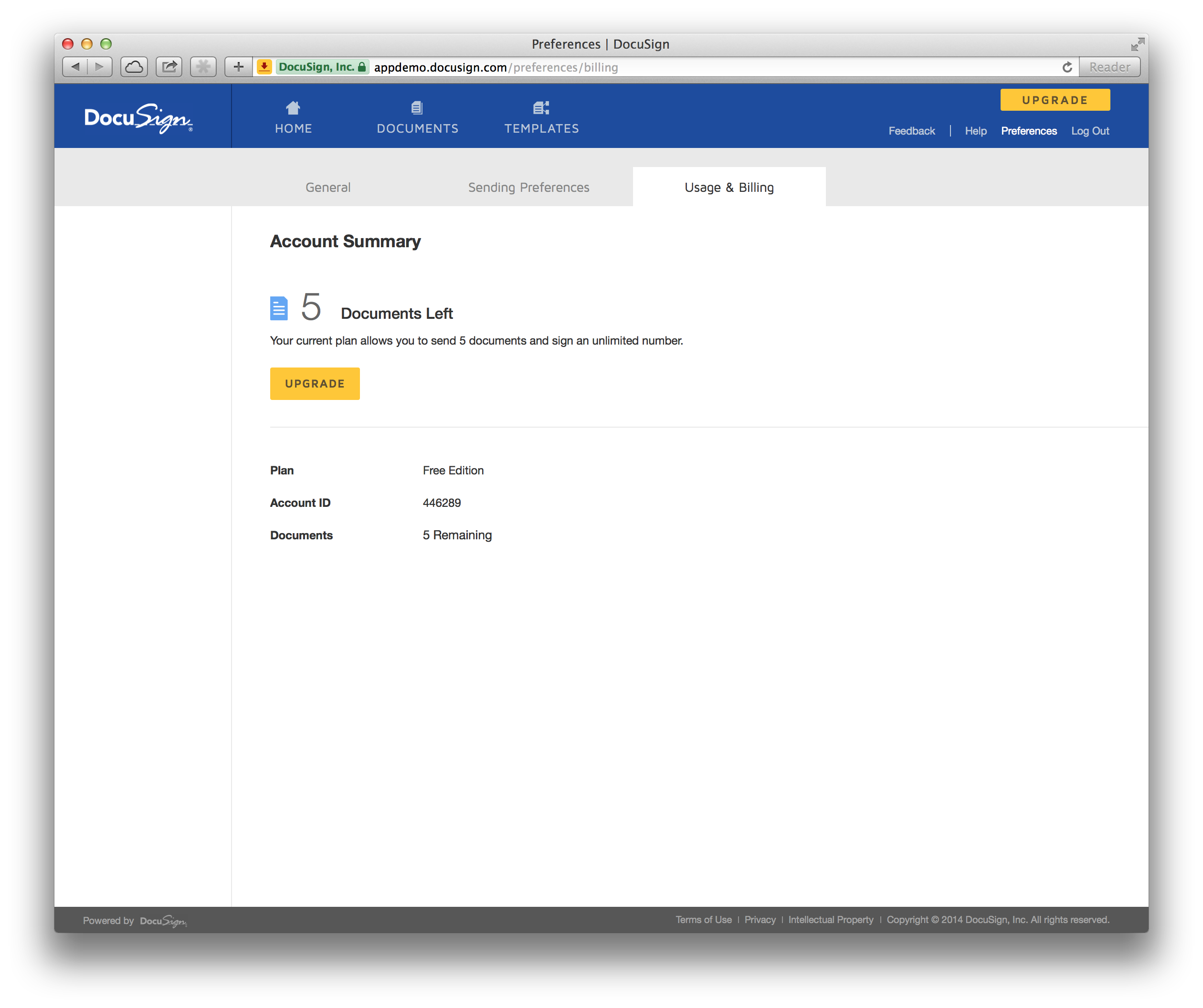Select the Usage & Billing tab

click(728, 187)
